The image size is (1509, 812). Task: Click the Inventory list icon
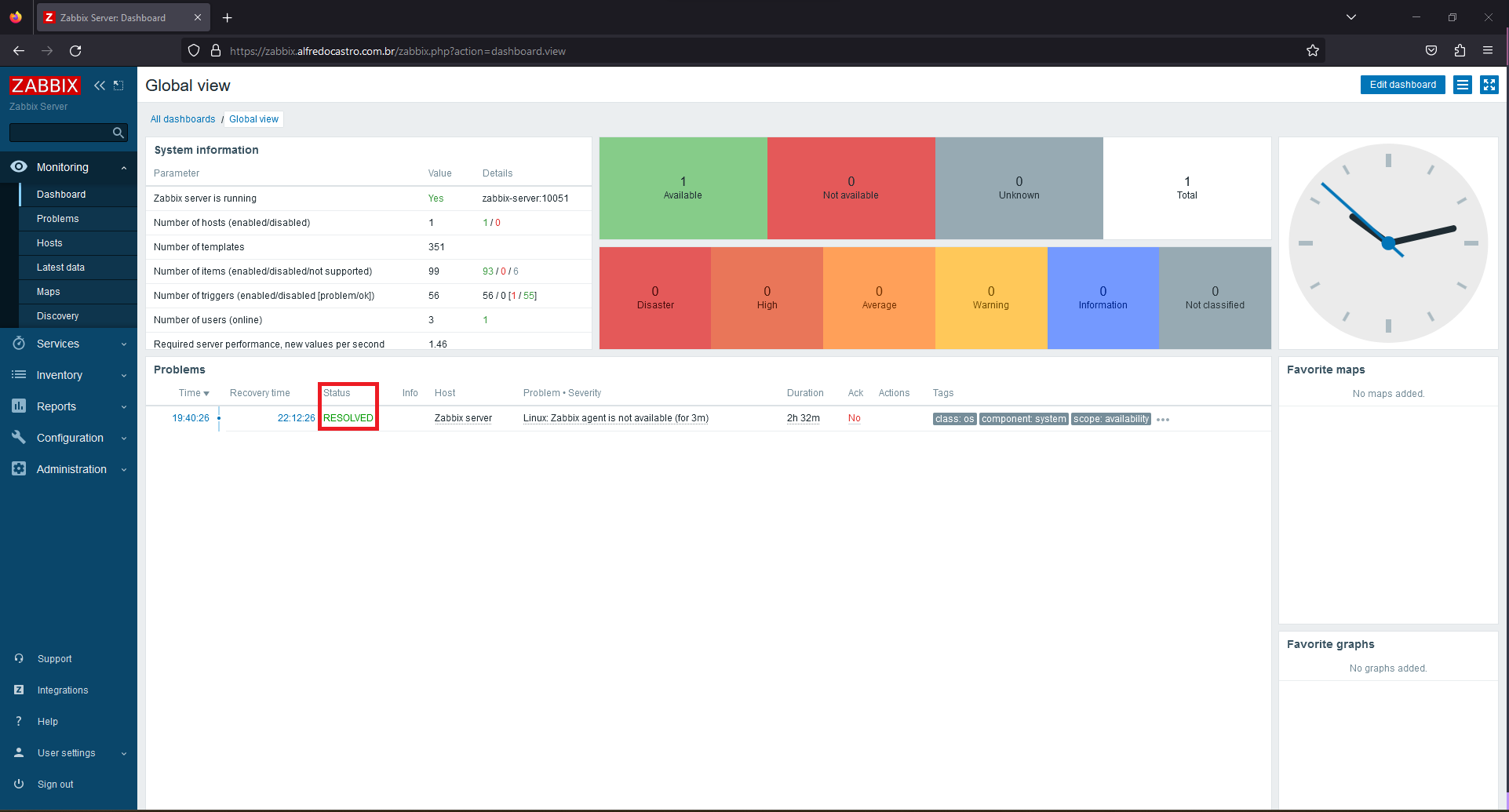coord(19,375)
